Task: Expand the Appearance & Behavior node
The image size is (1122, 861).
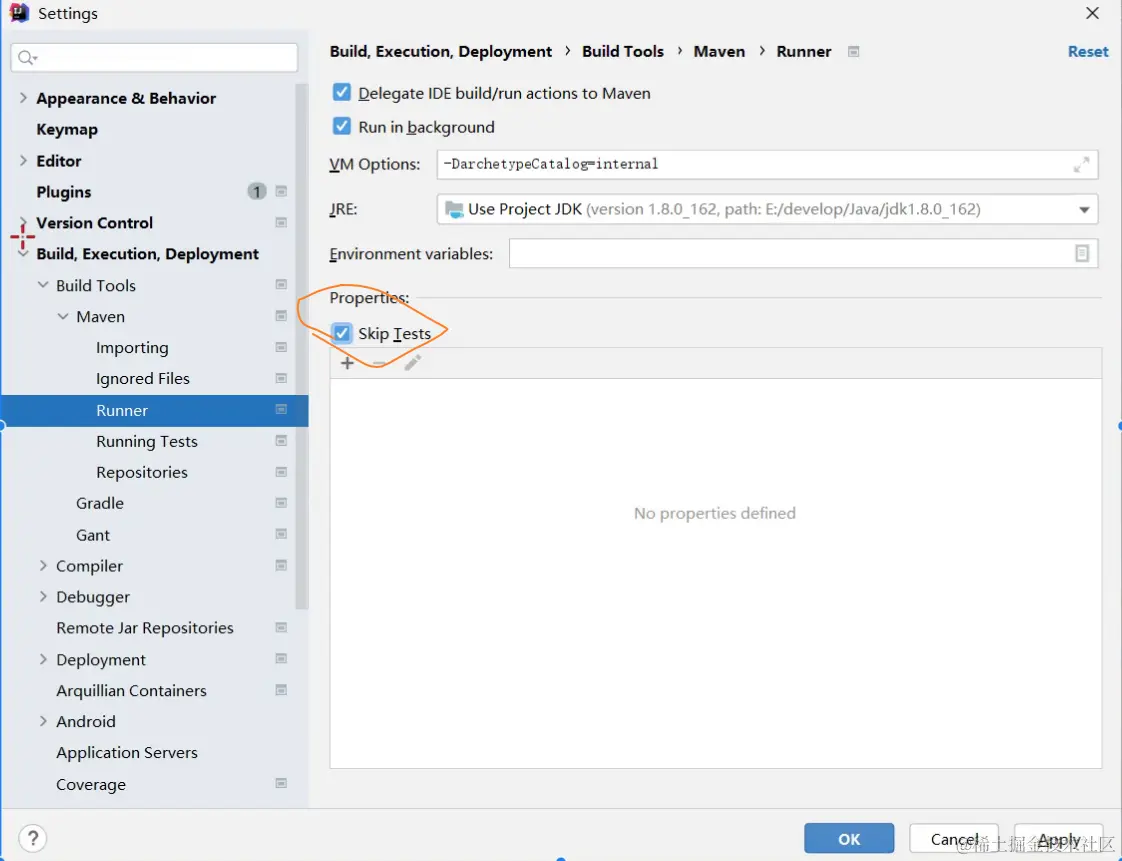Action: coord(23,97)
